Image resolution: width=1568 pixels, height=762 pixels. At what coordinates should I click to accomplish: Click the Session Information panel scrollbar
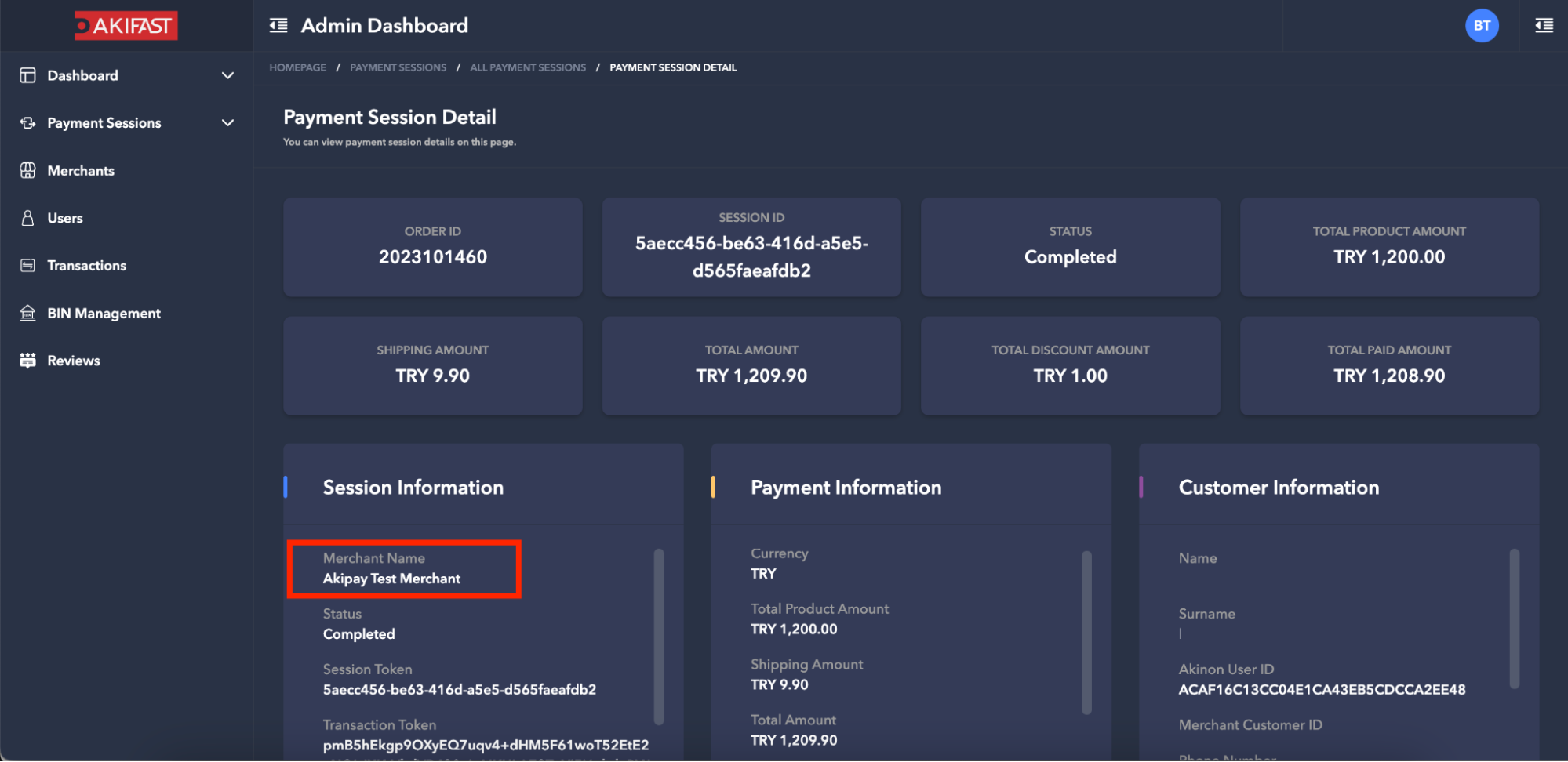pos(659,635)
